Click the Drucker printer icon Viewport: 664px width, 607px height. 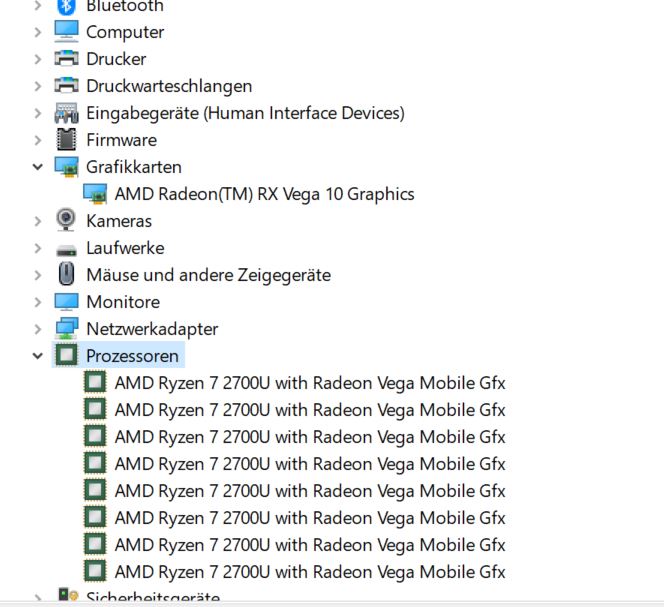click(66, 58)
